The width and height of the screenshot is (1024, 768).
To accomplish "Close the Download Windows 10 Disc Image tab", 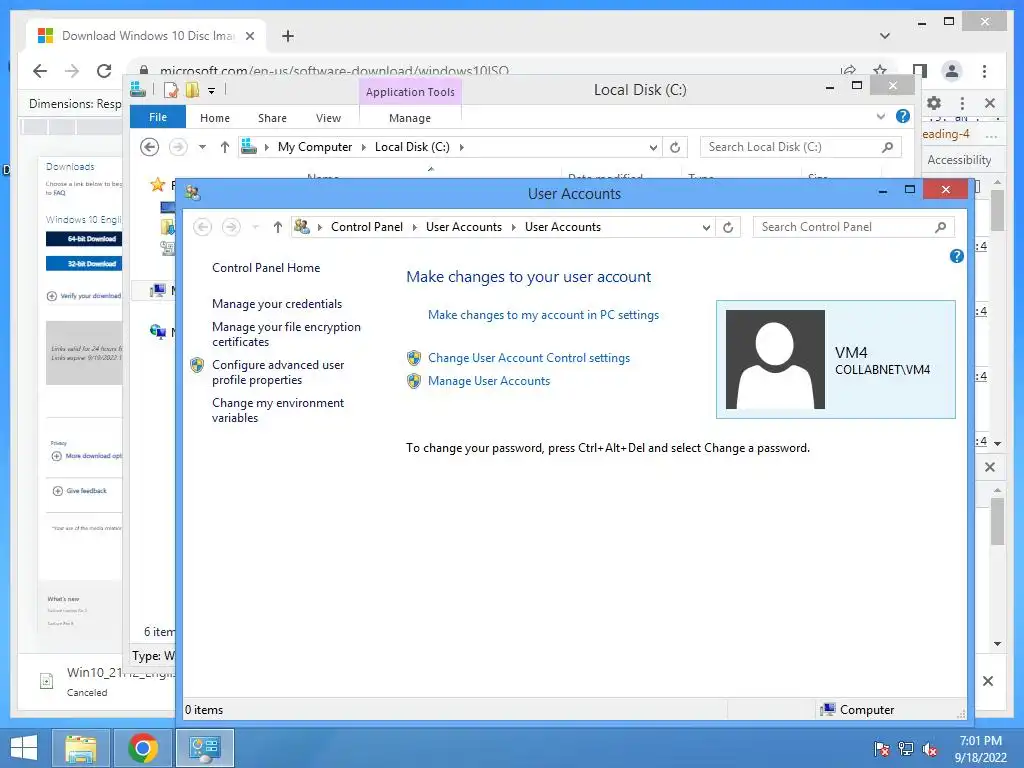I will tap(249, 36).
